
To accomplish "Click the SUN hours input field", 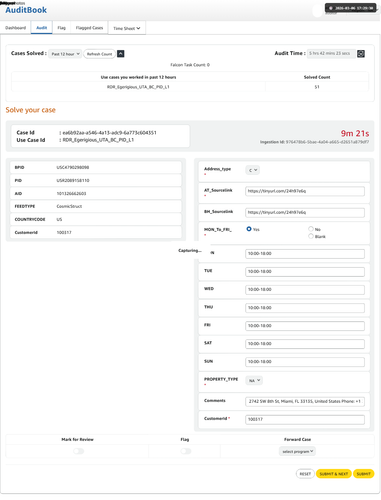I will tap(305, 362).
